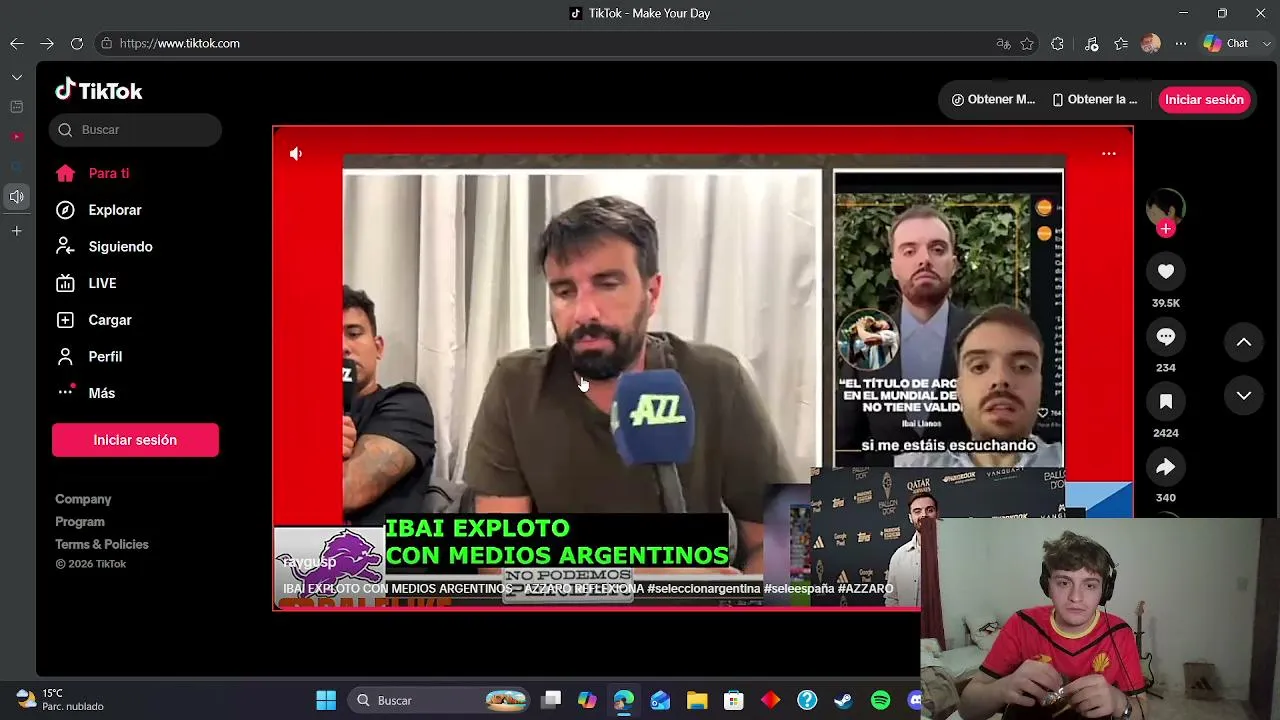The width and height of the screenshot is (1280, 720).
Task: Expand the Program footer section
Action: point(80,522)
